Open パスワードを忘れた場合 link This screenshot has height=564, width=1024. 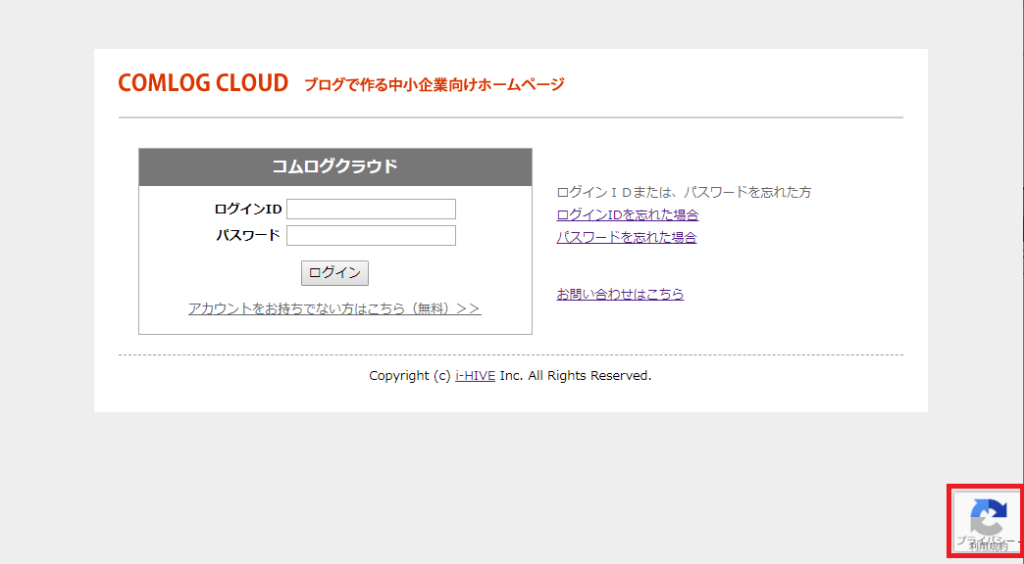coord(626,237)
